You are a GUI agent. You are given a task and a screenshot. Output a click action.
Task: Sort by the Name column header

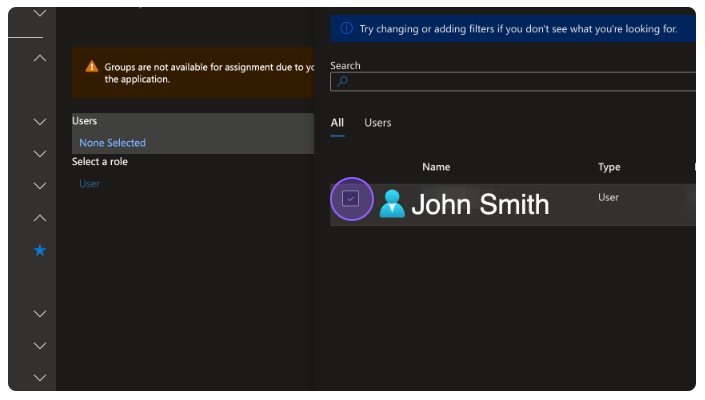click(x=436, y=167)
